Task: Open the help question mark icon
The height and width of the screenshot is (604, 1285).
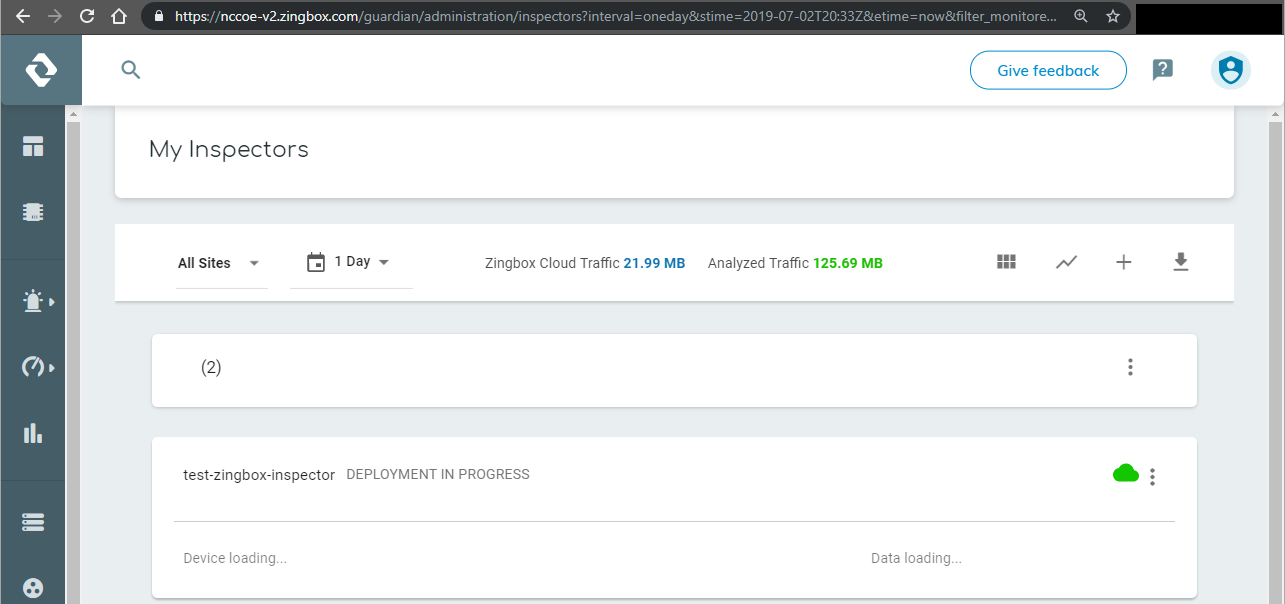Action: [1162, 70]
